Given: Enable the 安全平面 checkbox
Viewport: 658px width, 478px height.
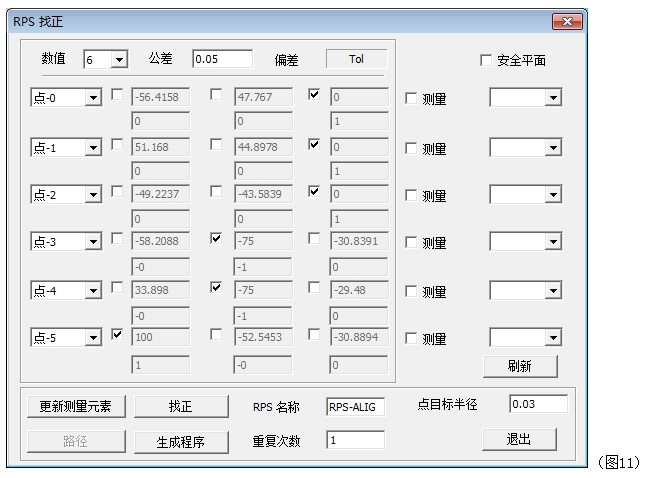Looking at the screenshot, I should [486, 60].
